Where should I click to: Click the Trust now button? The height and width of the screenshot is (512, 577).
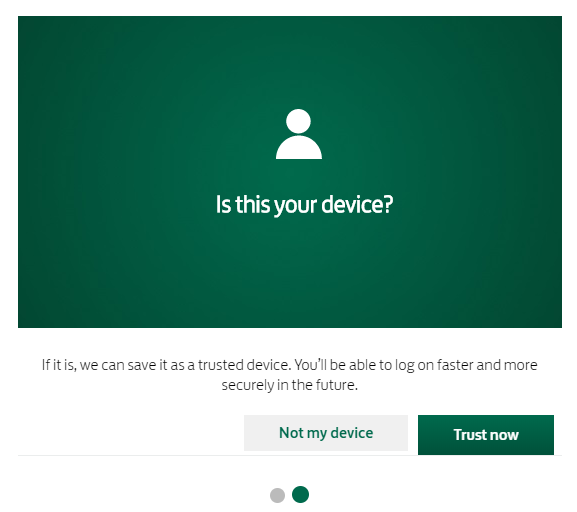[486, 435]
